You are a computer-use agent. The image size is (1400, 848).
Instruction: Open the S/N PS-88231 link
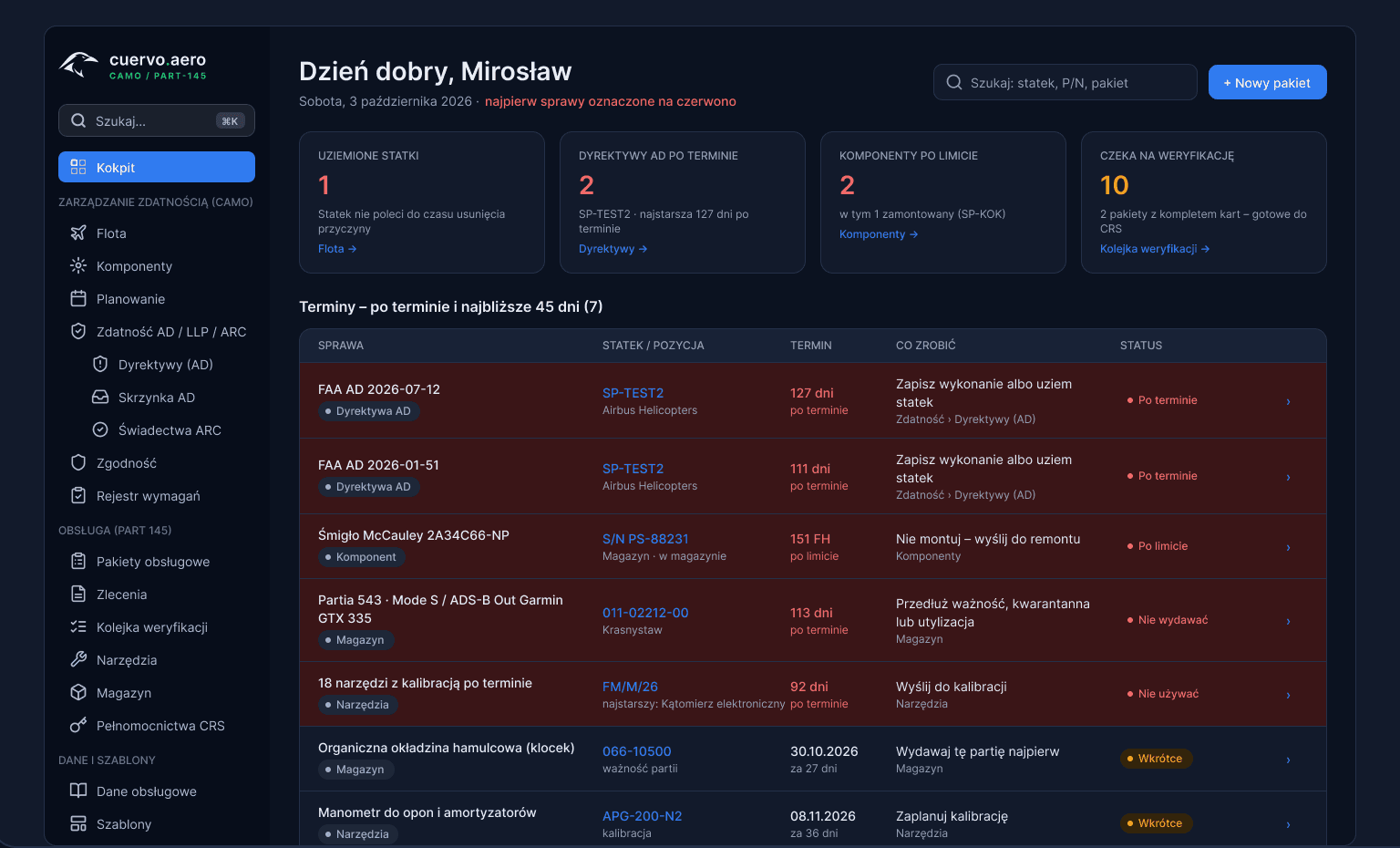(x=645, y=539)
